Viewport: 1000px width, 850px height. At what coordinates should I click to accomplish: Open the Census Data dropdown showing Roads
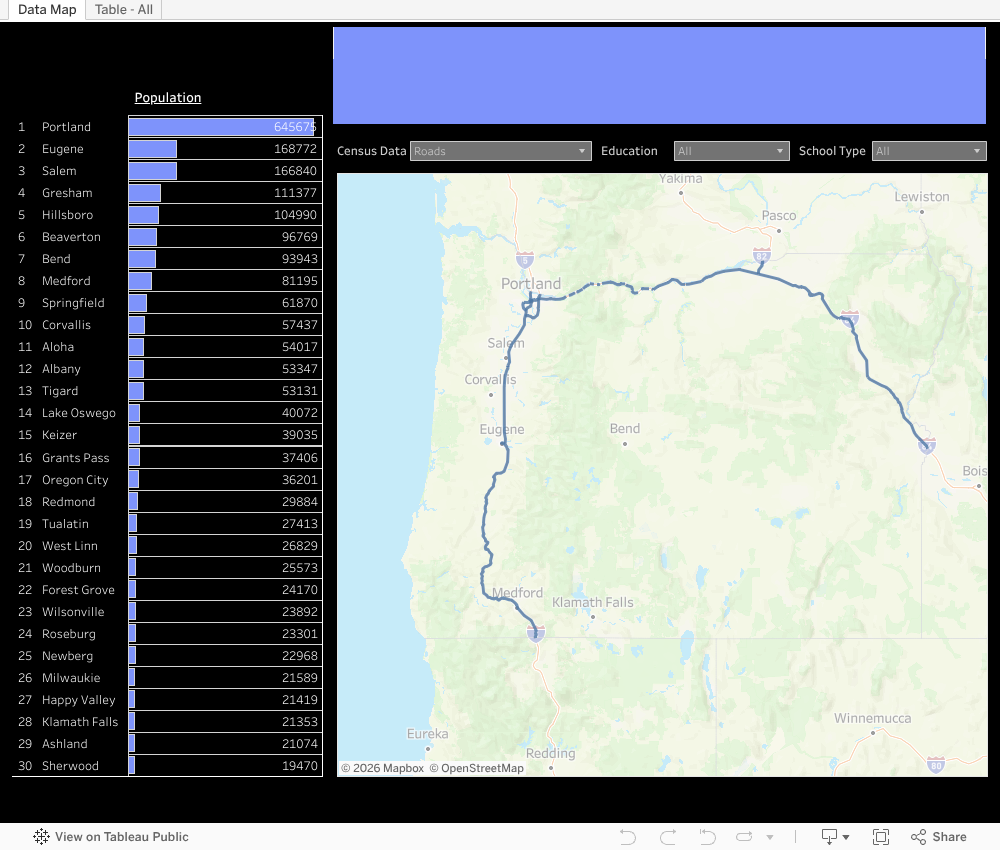(x=500, y=150)
